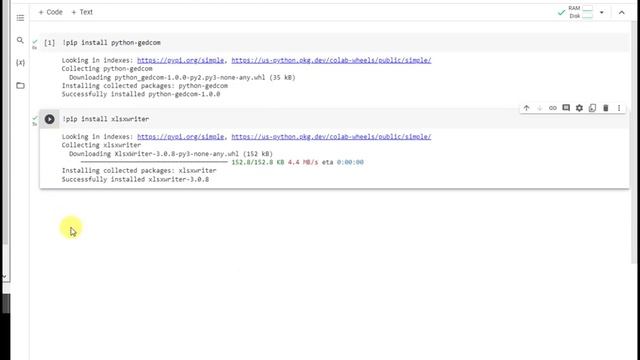Add a new Text cell
This screenshot has width=640, height=360.
tap(82, 12)
